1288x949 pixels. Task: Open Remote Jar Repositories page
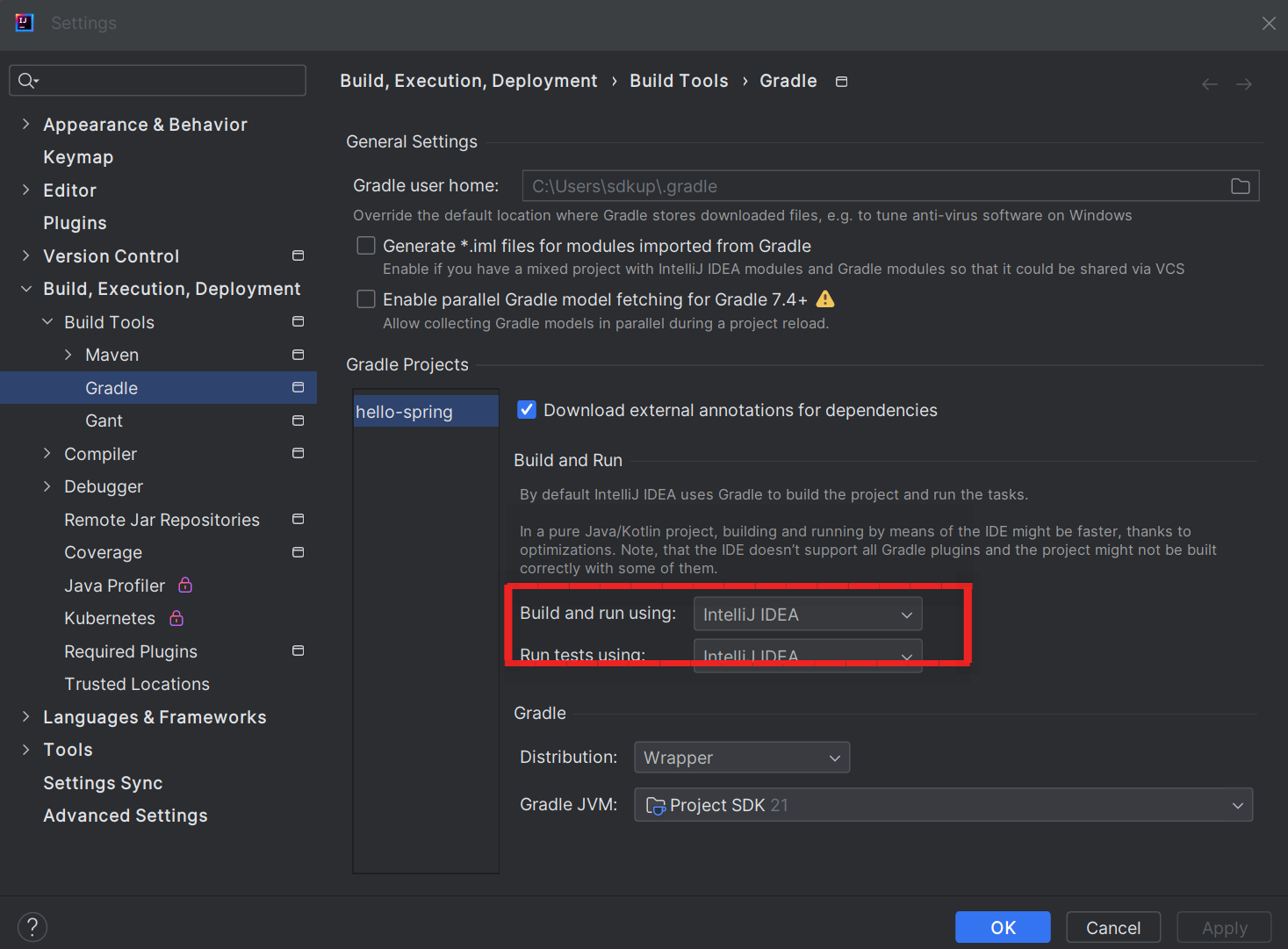click(162, 520)
